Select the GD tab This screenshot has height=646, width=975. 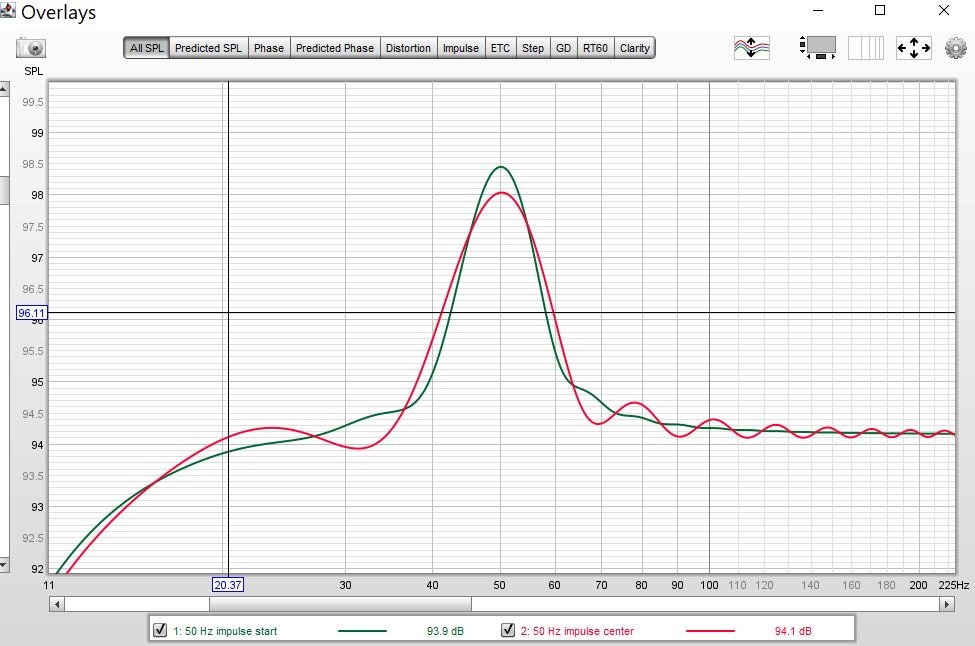[563, 48]
